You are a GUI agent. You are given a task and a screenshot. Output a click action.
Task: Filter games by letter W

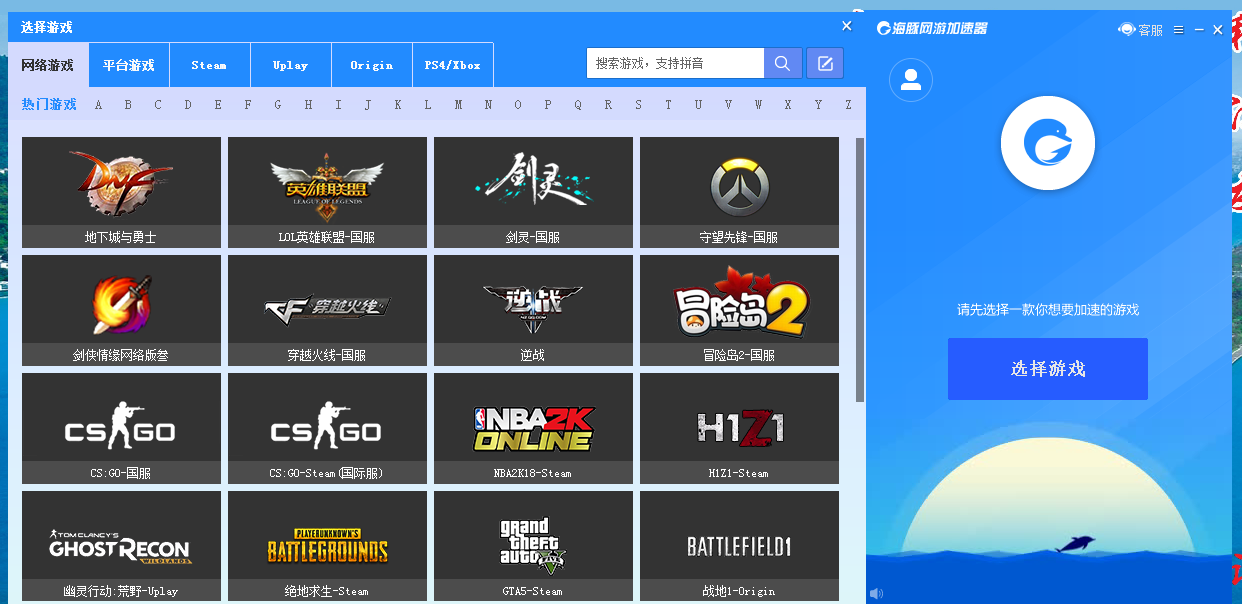click(758, 105)
